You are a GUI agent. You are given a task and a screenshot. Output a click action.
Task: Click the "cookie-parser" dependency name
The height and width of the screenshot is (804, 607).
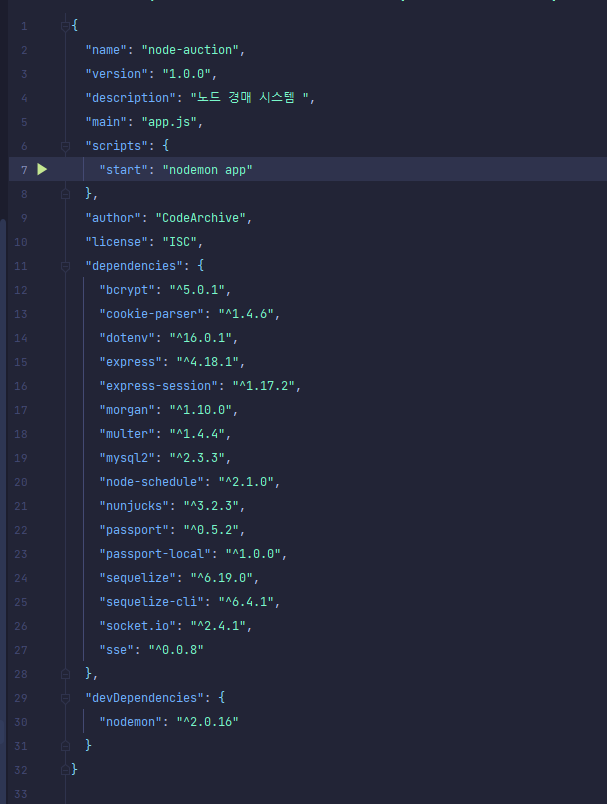(x=152, y=314)
